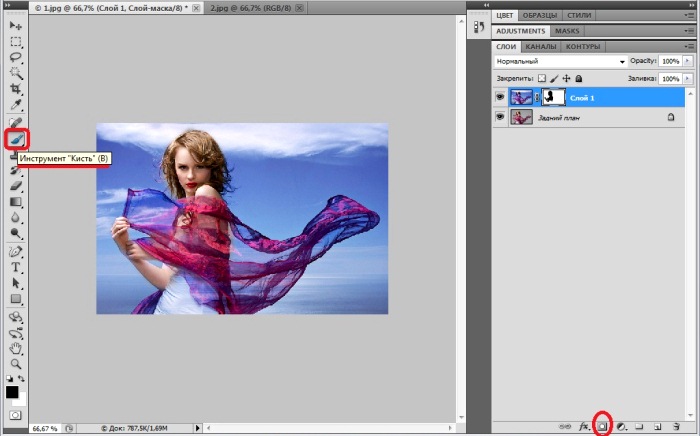The height and width of the screenshot is (436, 700).
Task: Select the Lasso tool
Action: (16, 57)
